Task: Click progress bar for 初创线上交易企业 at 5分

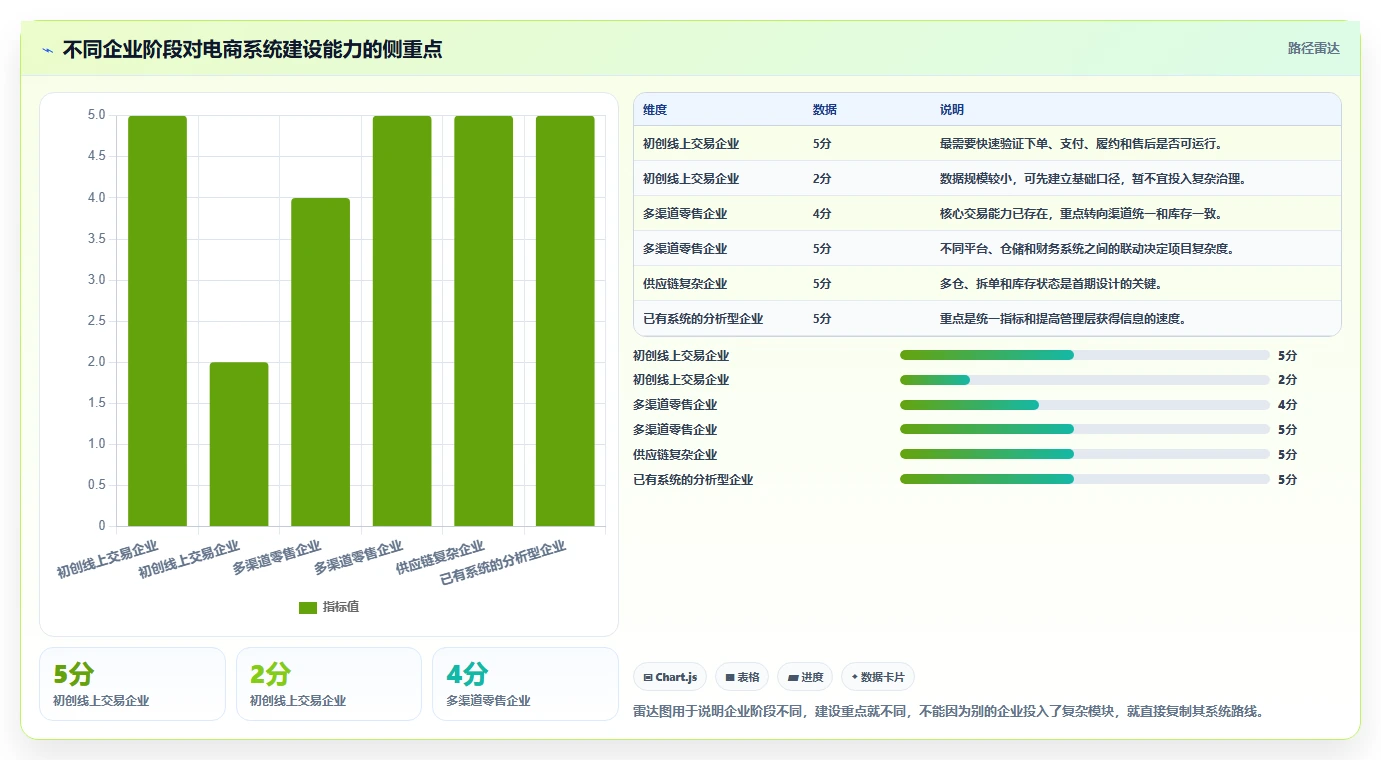Action: 1085,355
